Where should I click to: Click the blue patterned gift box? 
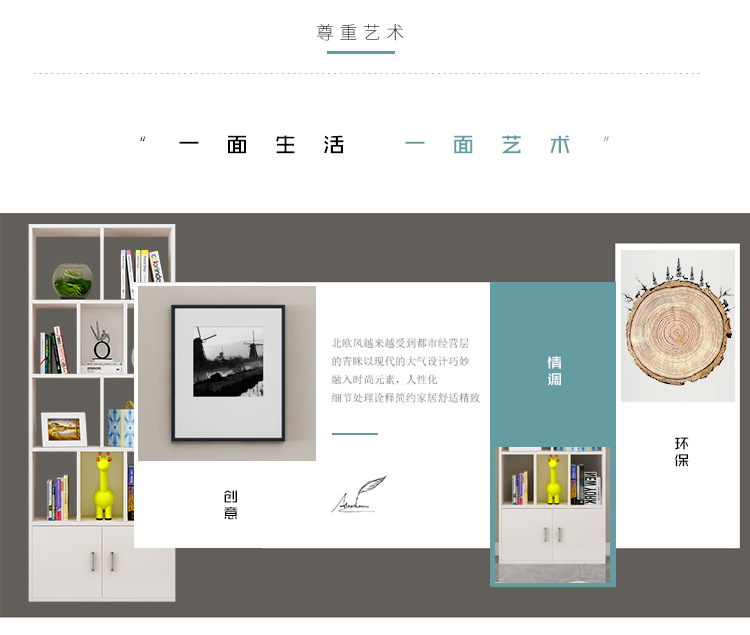(121, 427)
